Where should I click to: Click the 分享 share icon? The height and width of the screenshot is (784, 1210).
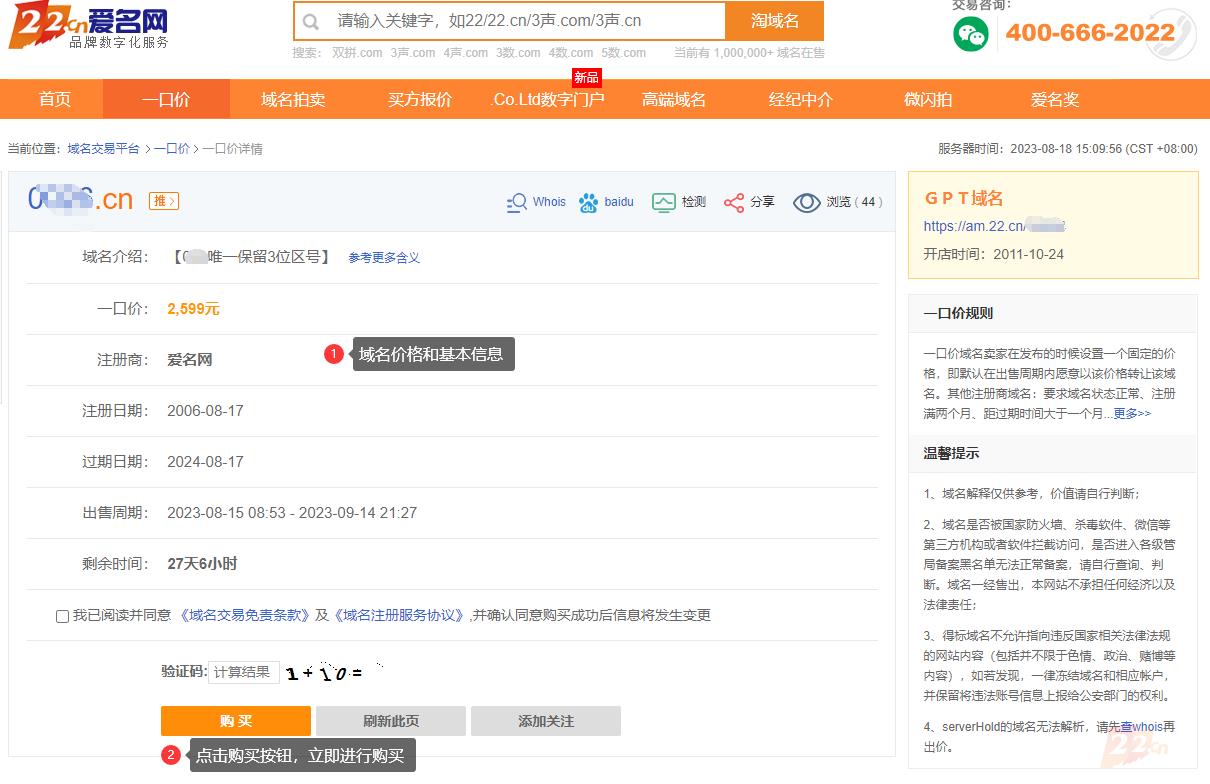(734, 202)
